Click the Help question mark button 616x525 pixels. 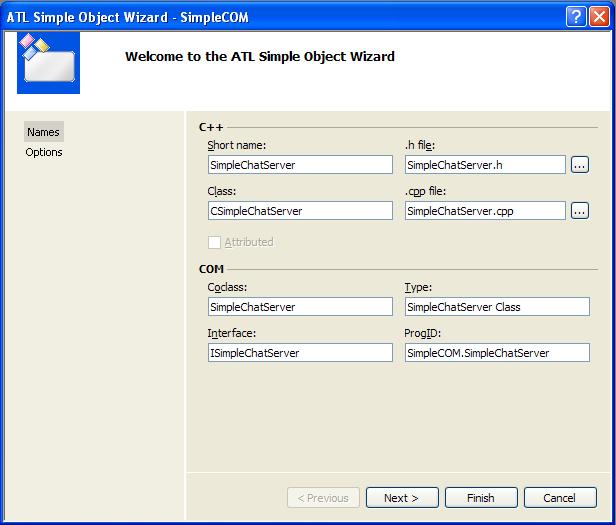point(576,17)
